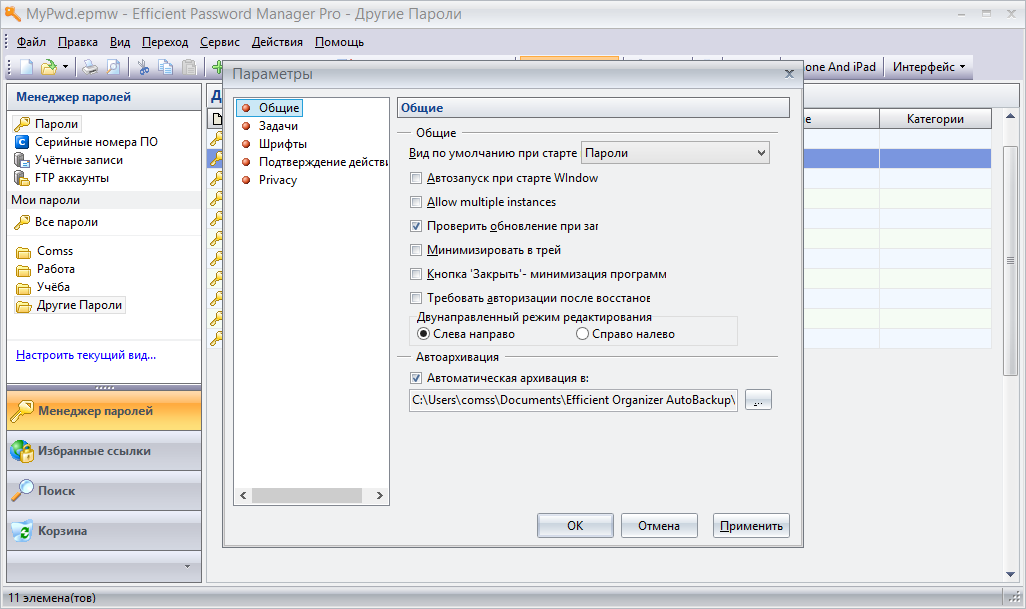Click main list scroll-down arrow
This screenshot has width=1026, height=609.
pos(1010,574)
